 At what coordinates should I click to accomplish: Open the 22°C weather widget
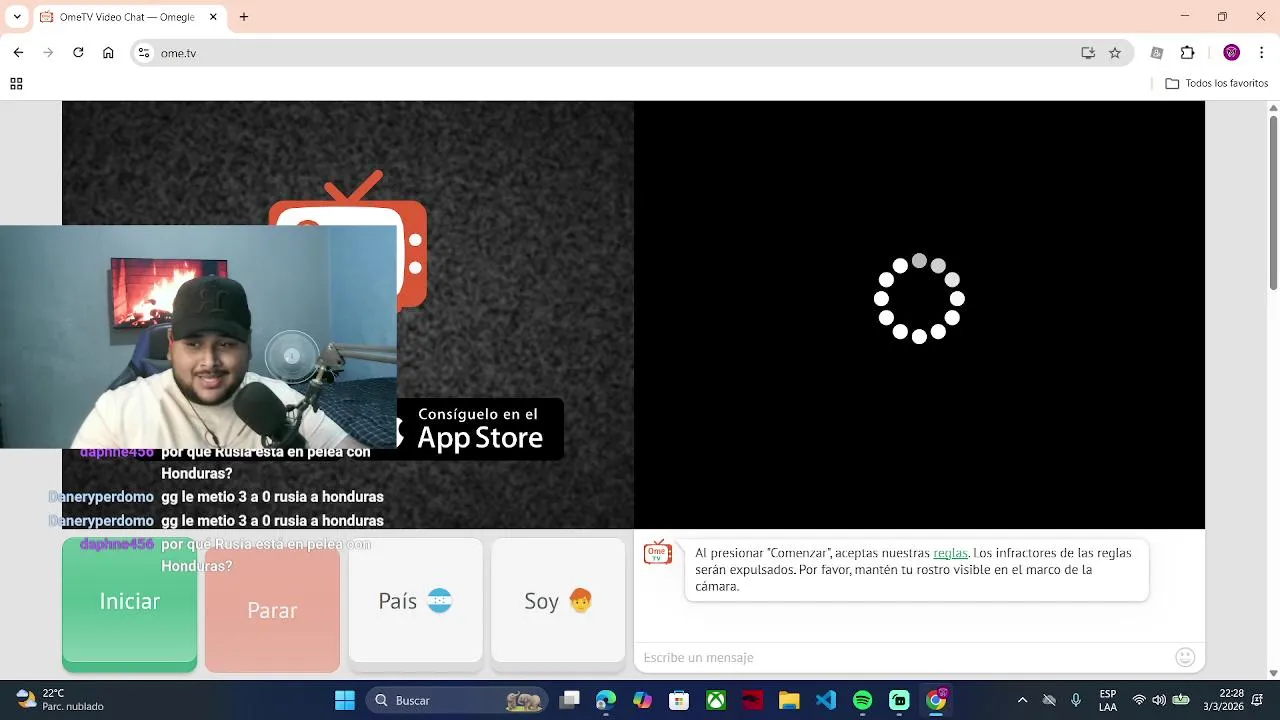pyautogui.click(x=60, y=700)
